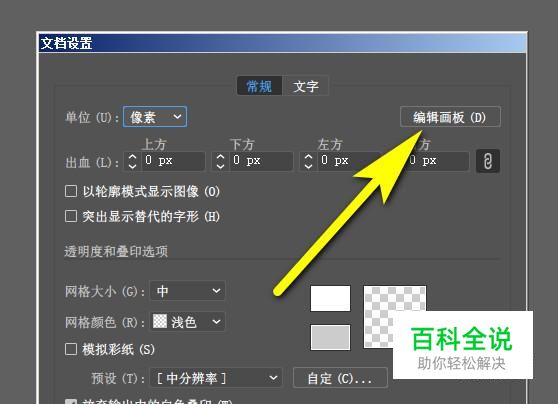Click the white grid color swatch
This screenshot has width=558, height=404.
(x=330, y=298)
